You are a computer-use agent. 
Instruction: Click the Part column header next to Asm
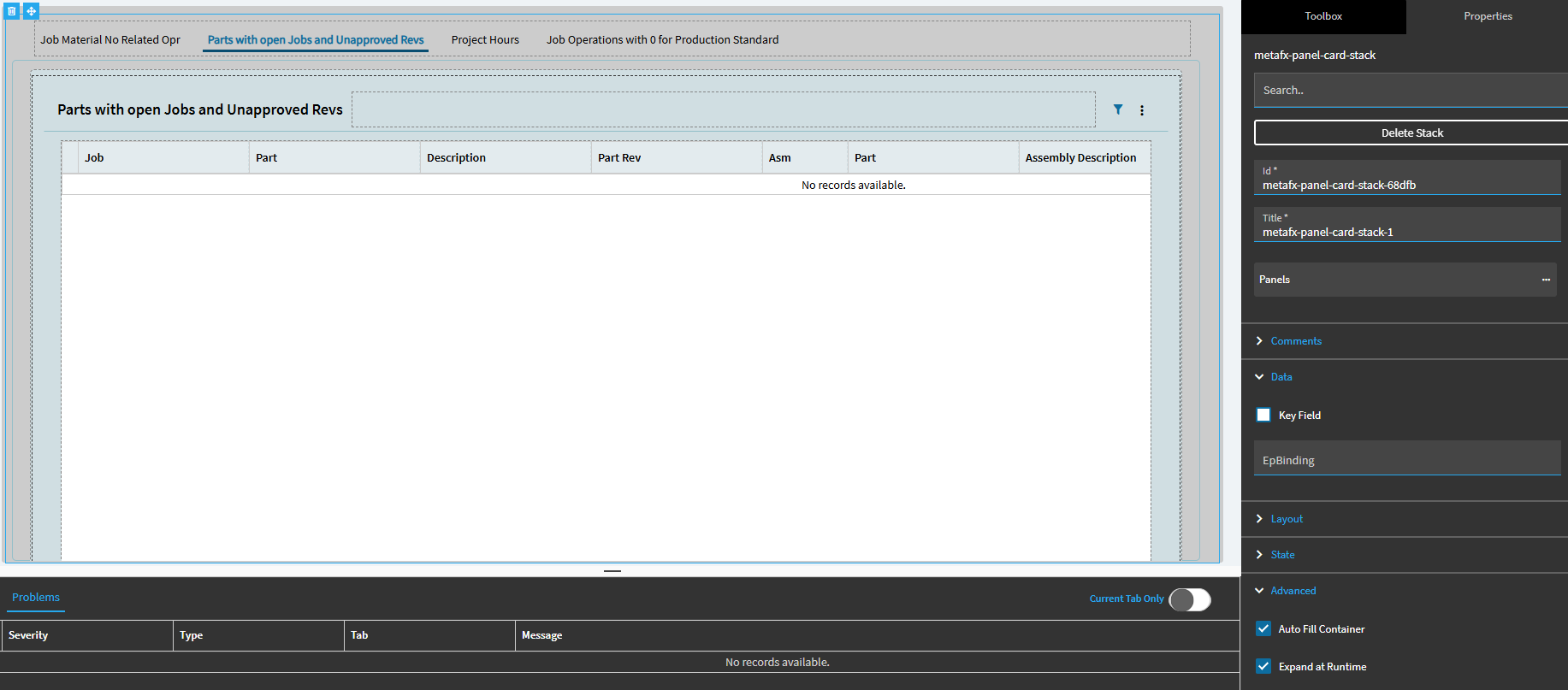pos(933,157)
